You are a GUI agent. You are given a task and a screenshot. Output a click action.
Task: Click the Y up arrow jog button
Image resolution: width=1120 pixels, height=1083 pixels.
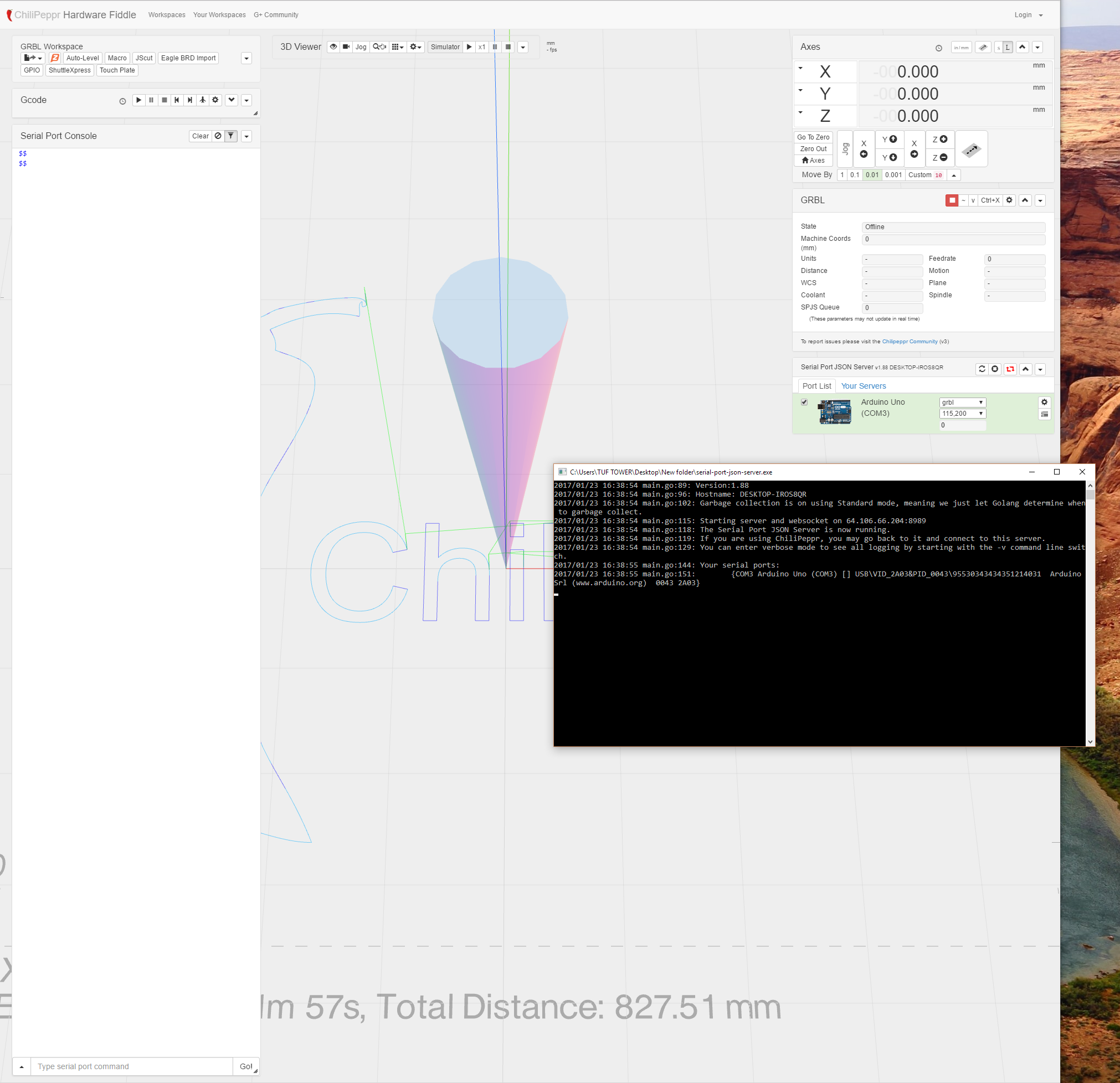tap(889, 140)
